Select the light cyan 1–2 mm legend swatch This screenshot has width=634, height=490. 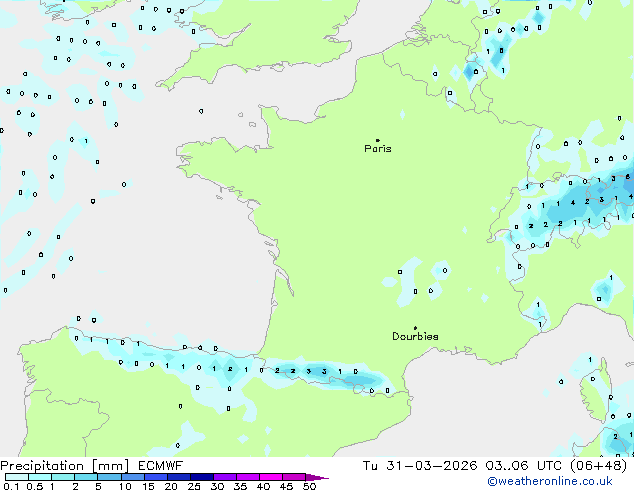[x=63, y=477]
